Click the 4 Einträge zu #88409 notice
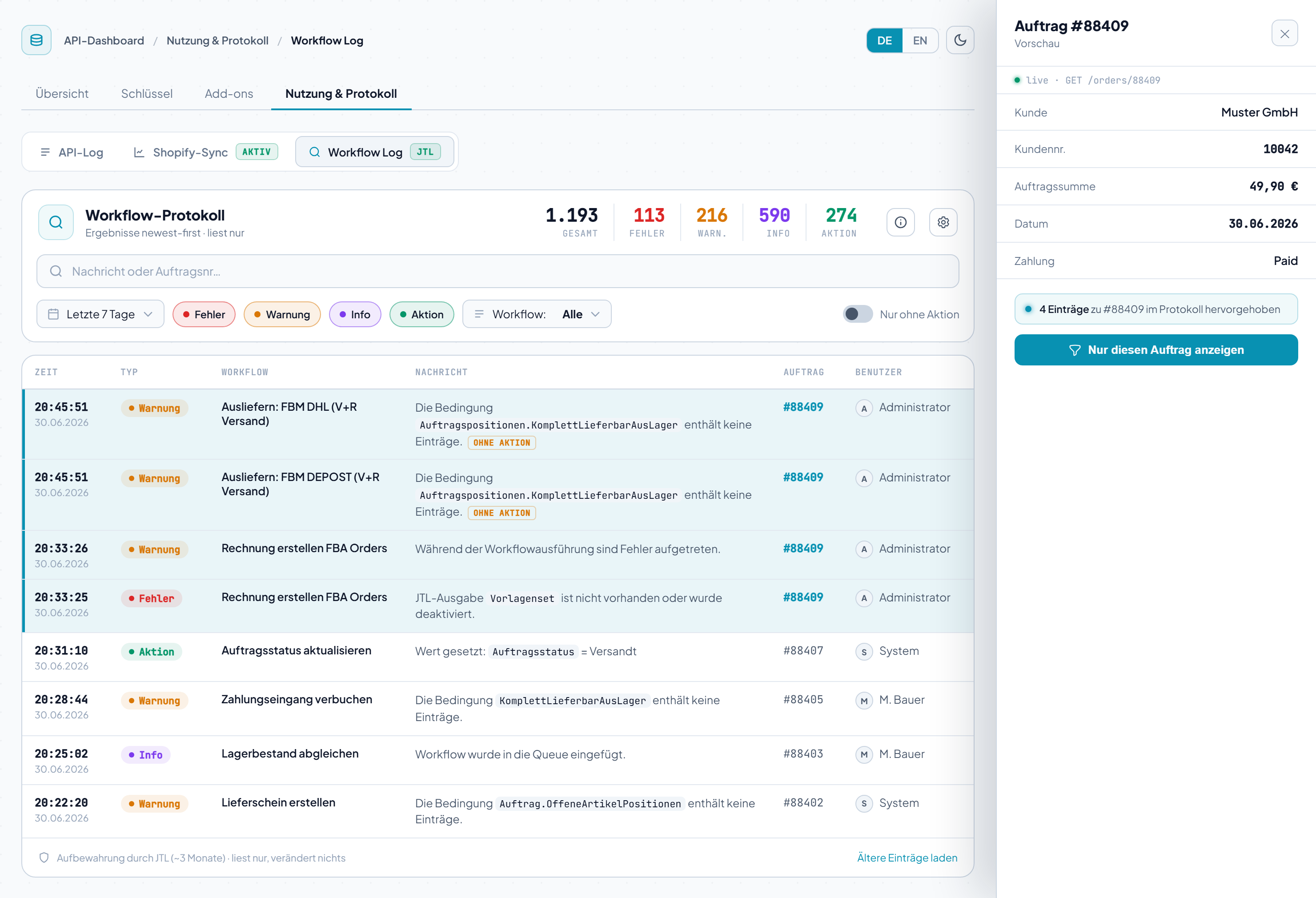Screen dimensions: 1316x898 1156,309
